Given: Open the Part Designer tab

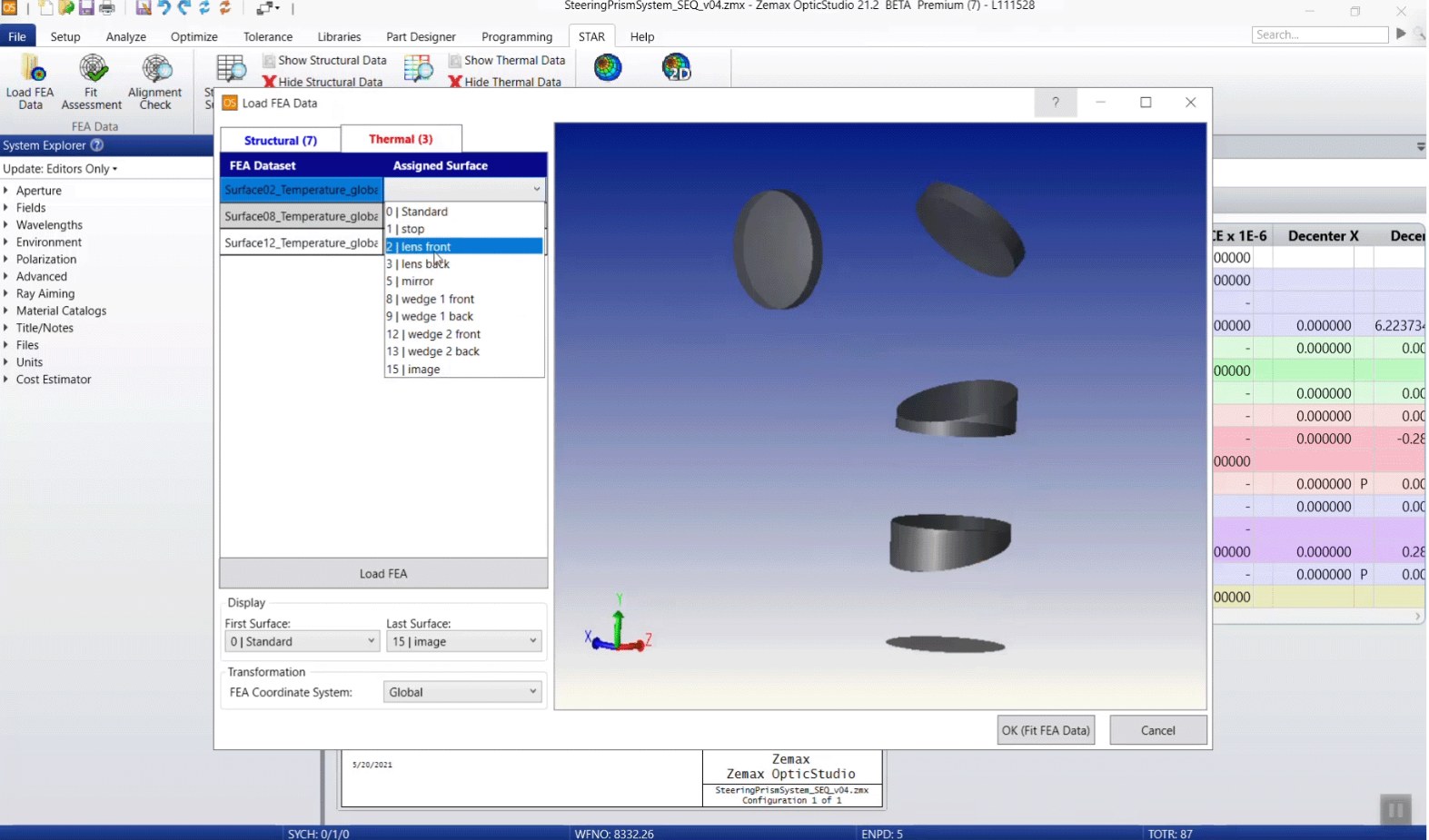Looking at the screenshot, I should click(x=421, y=36).
